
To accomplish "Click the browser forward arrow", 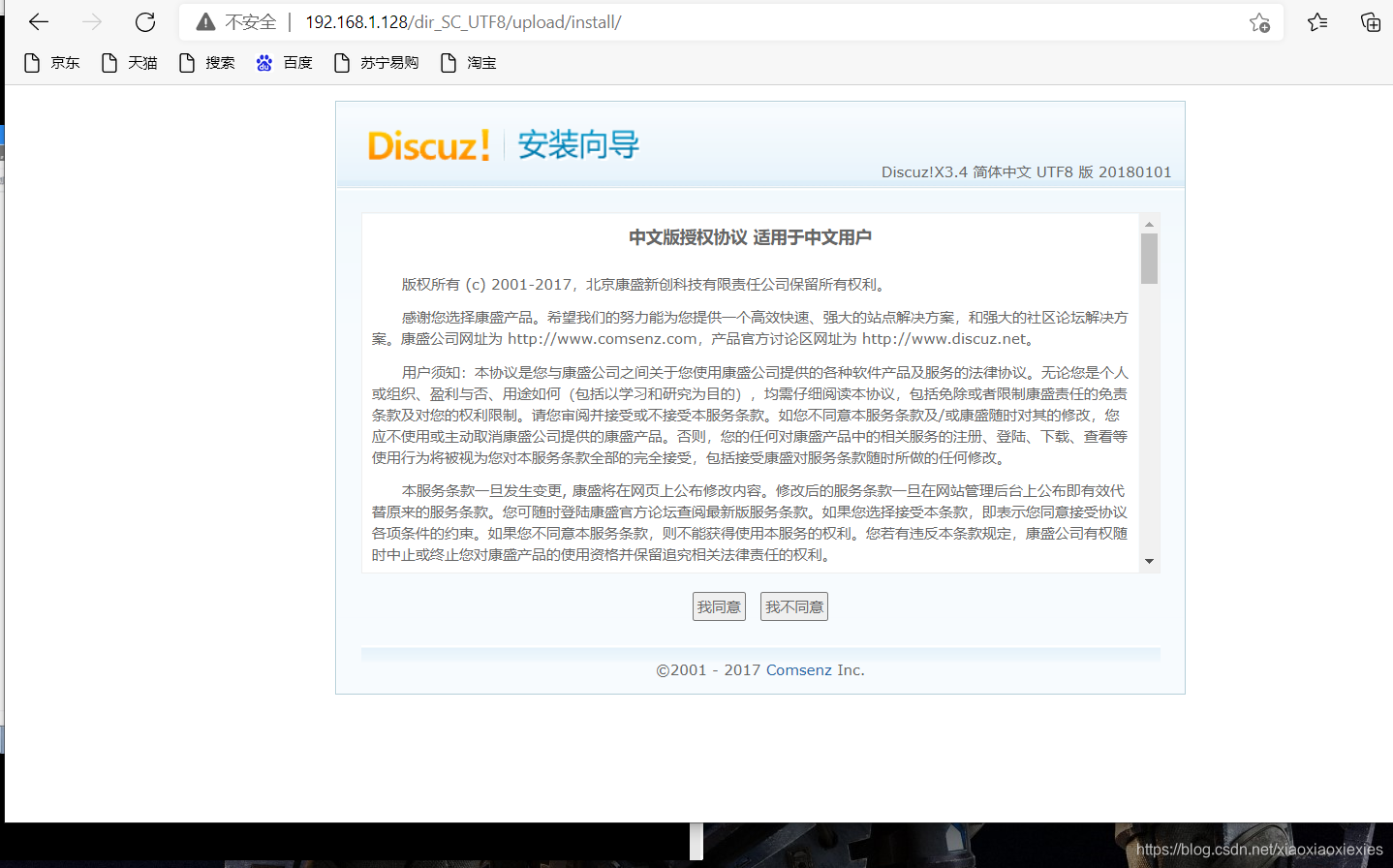I will tap(92, 21).
